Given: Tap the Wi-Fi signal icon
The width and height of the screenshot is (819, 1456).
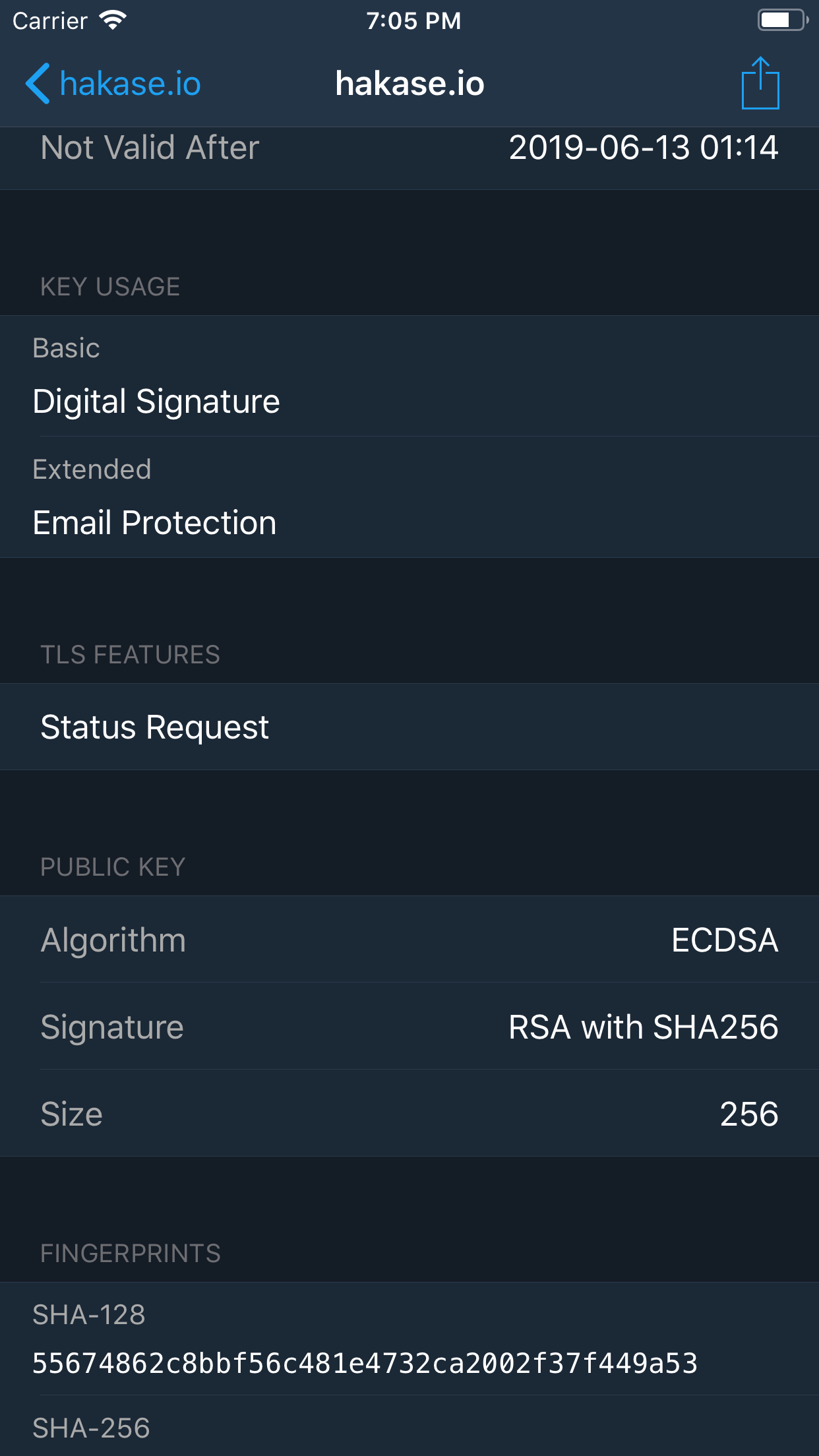Looking at the screenshot, I should 113,20.
